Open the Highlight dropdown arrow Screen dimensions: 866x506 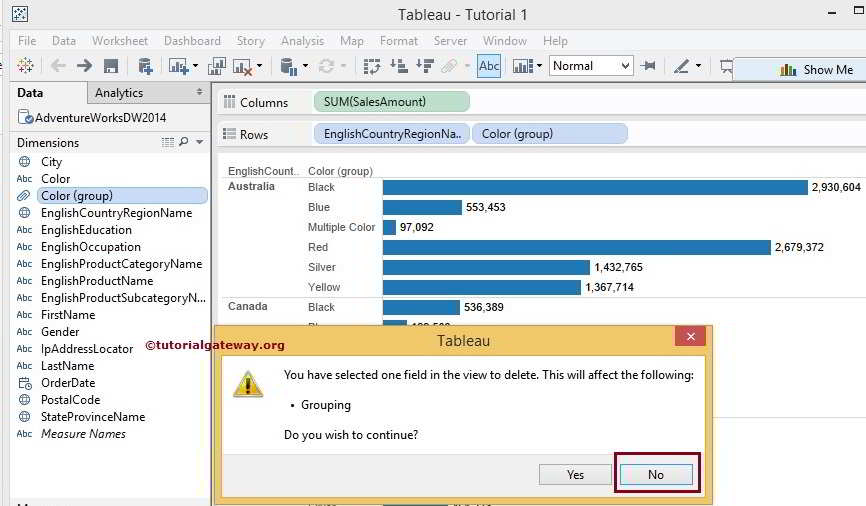[698, 66]
